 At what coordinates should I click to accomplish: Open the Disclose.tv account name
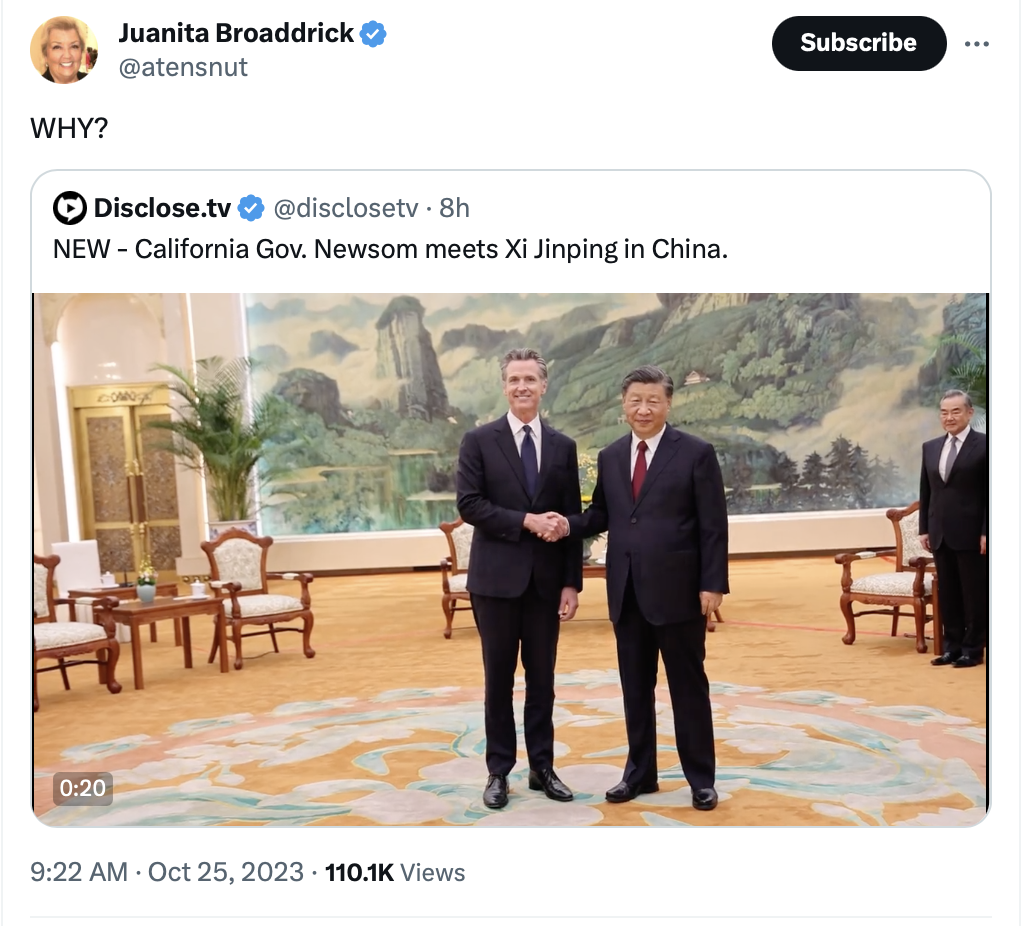click(x=162, y=208)
